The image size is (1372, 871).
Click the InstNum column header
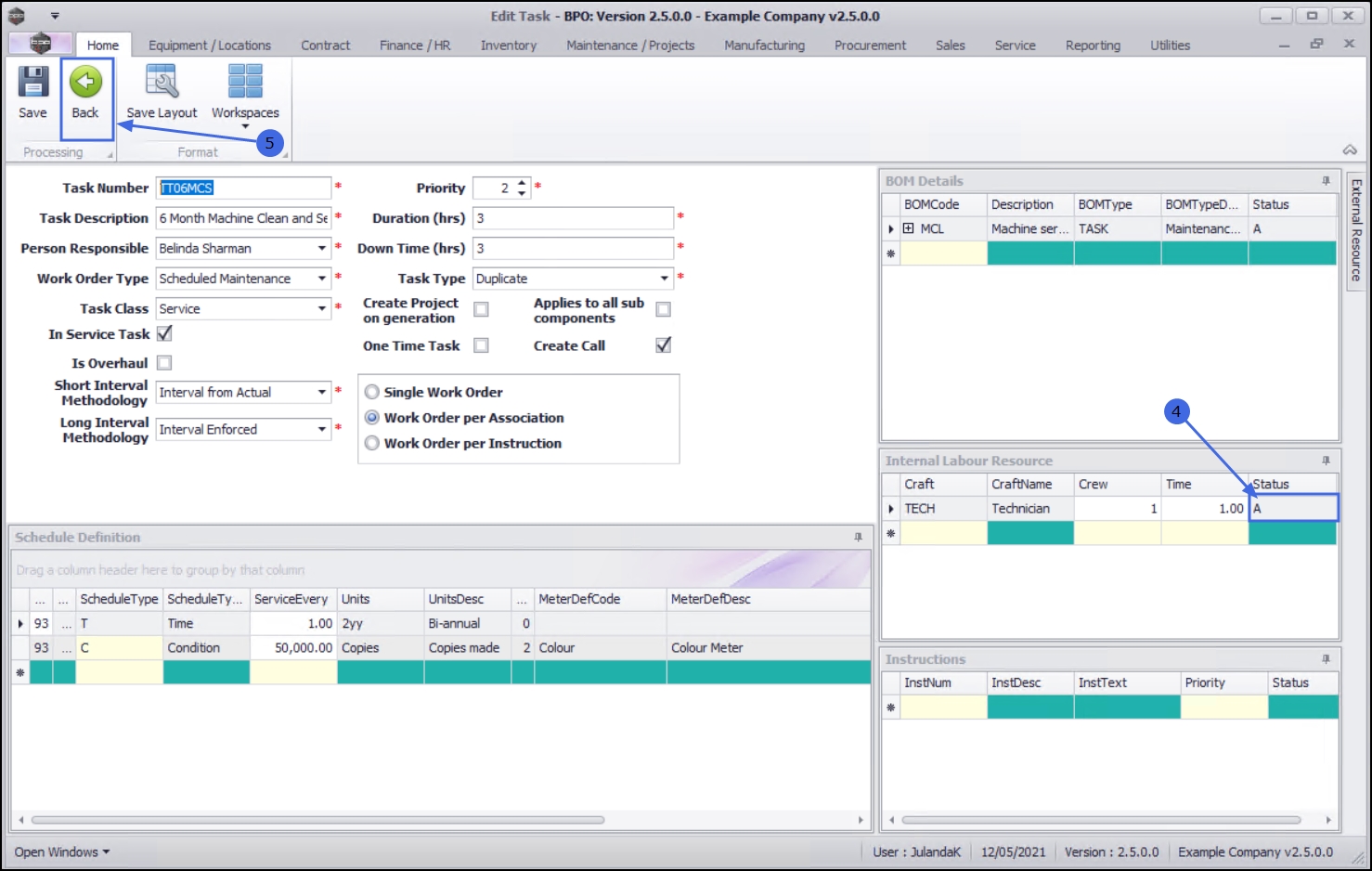coord(943,682)
